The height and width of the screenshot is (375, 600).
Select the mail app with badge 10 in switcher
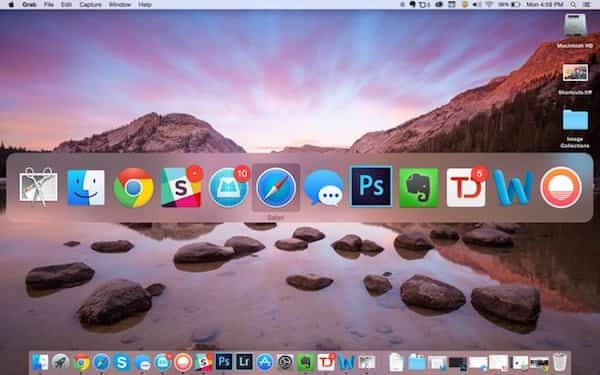point(228,188)
